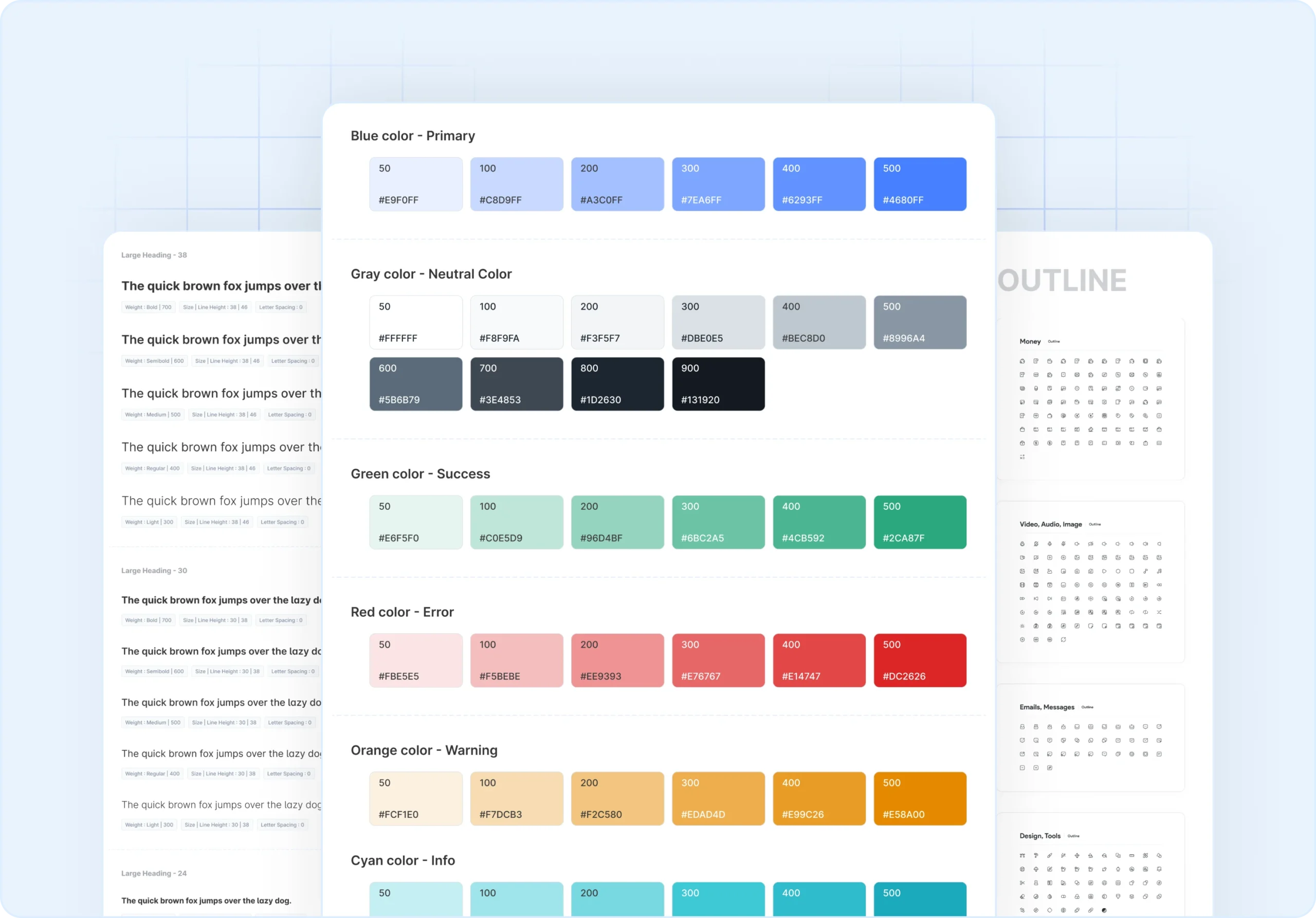Select the Green 300 swatch #6BC2A5
The height and width of the screenshot is (918, 1316).
click(718, 522)
